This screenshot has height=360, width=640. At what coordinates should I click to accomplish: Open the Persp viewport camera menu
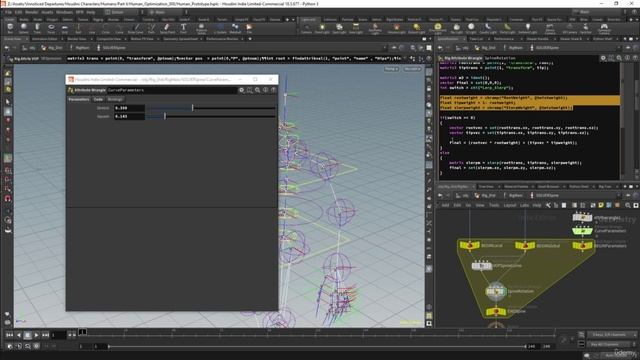[391, 69]
